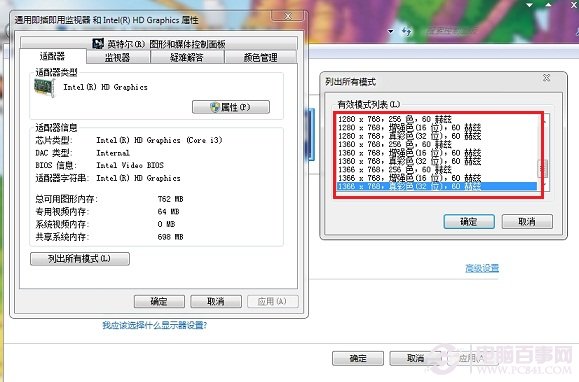Click 应用(A) in the properties dialog
Screen dimensions: 579x382
272,302
